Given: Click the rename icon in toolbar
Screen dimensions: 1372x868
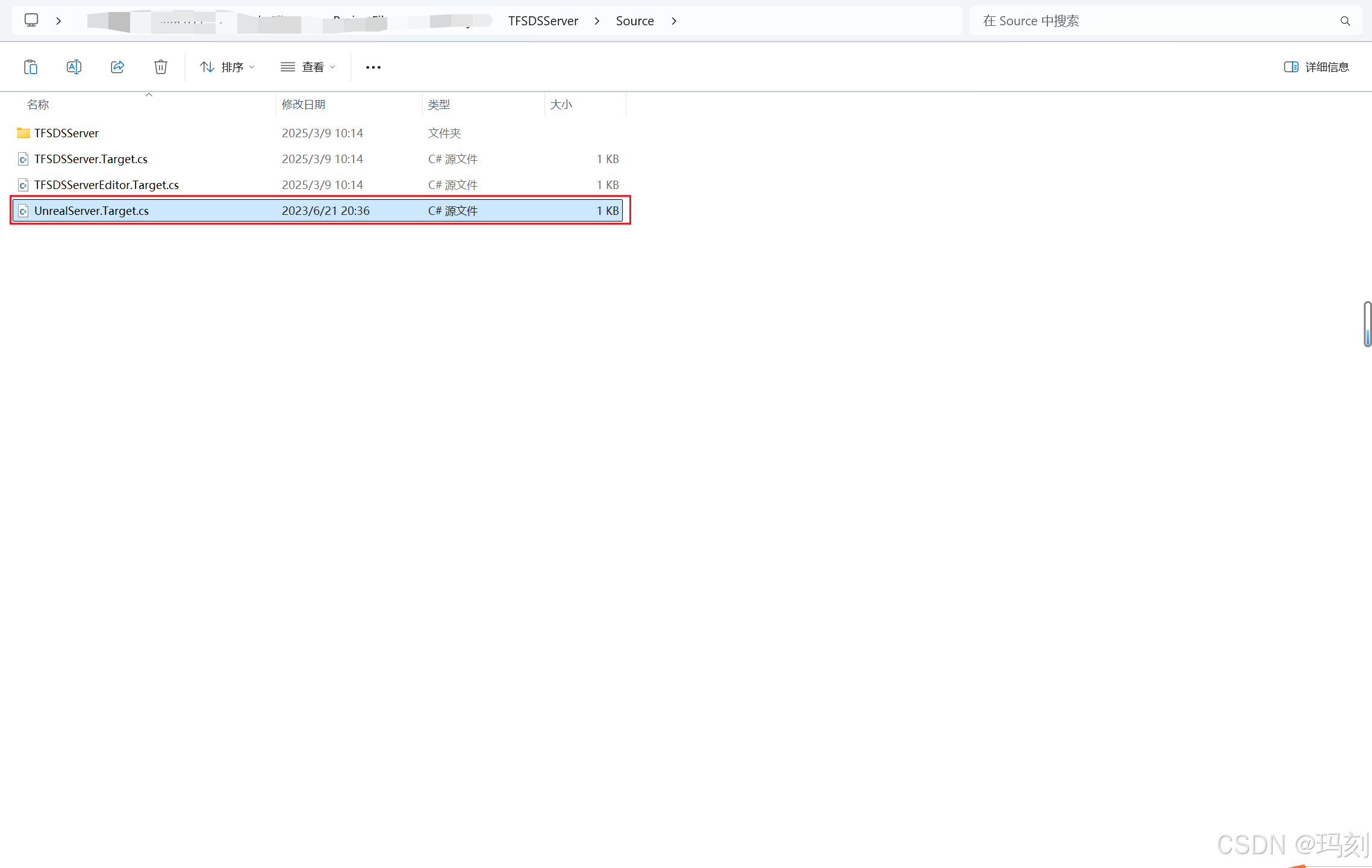Looking at the screenshot, I should click(x=74, y=67).
